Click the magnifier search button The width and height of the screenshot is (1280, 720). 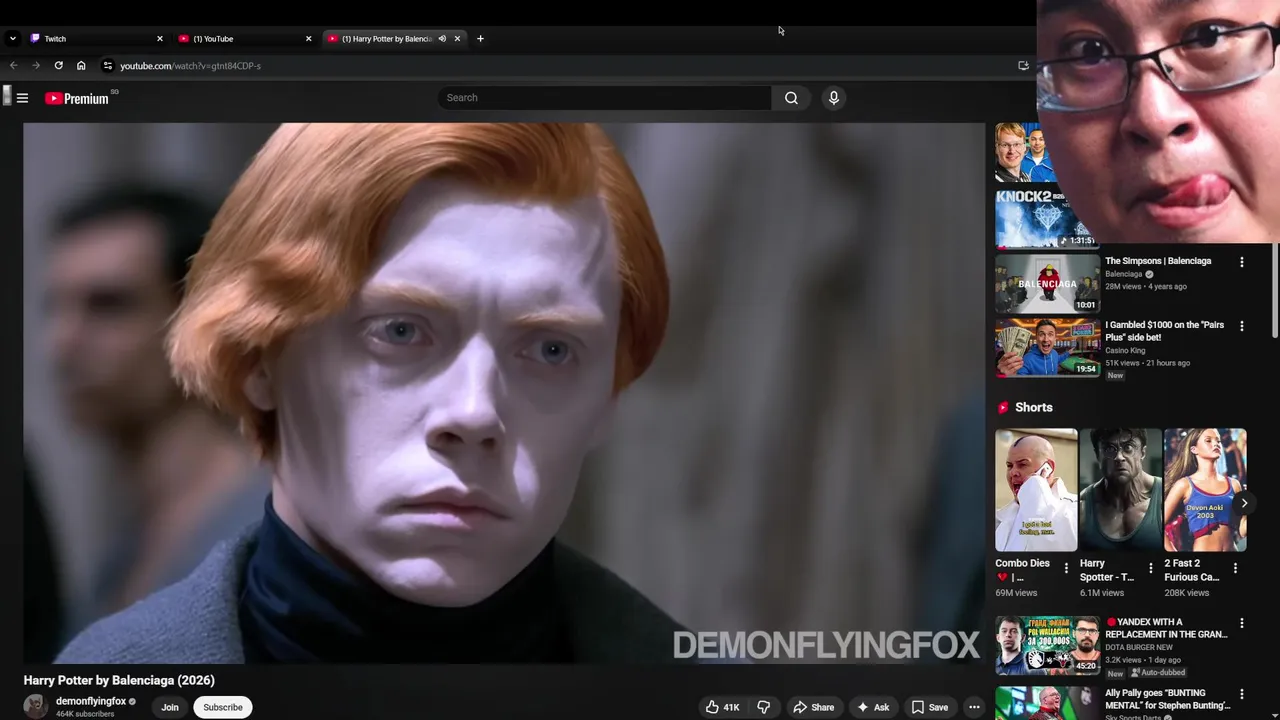[x=791, y=98]
